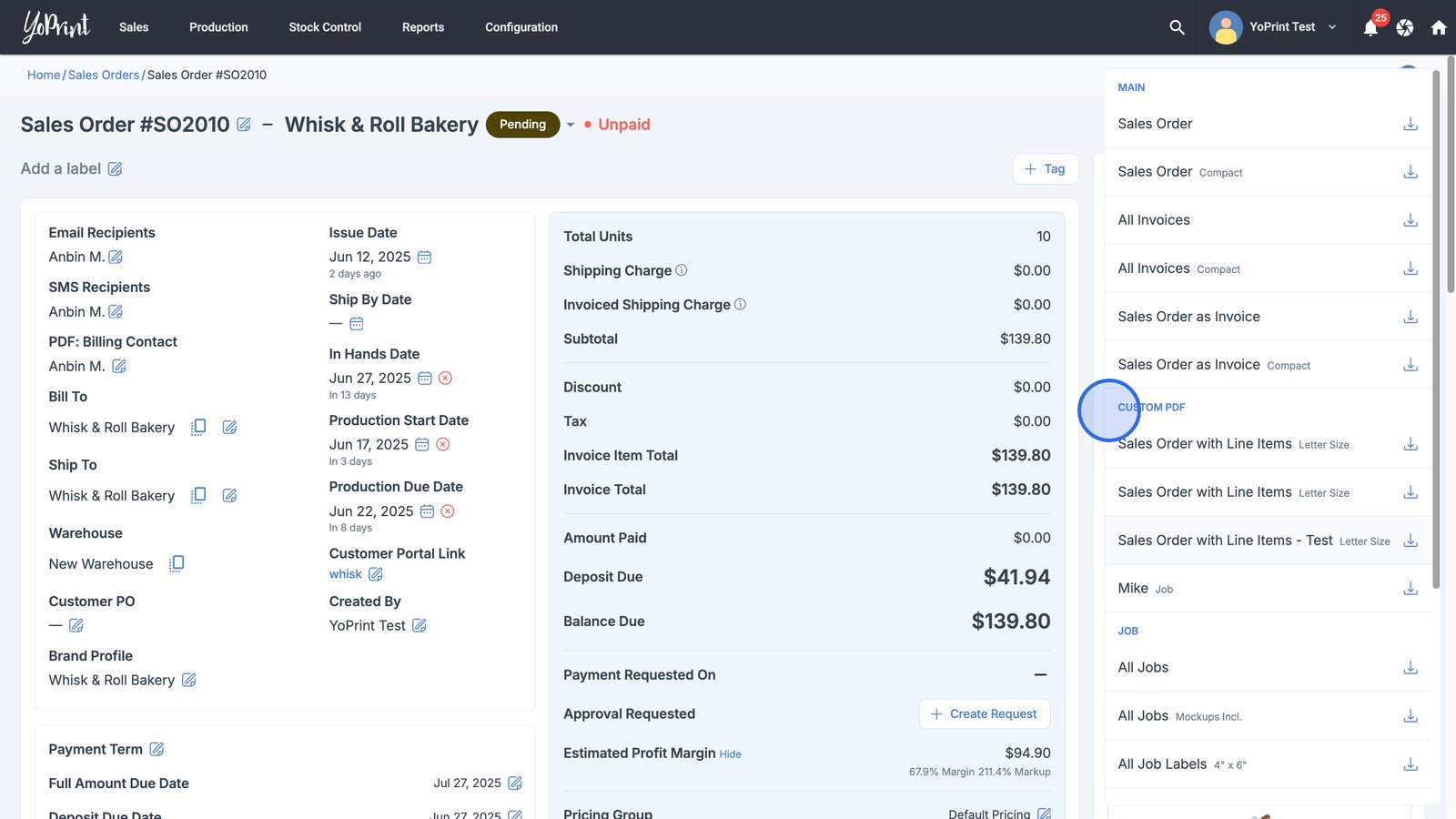Clear the Production Due Date

coord(448,511)
